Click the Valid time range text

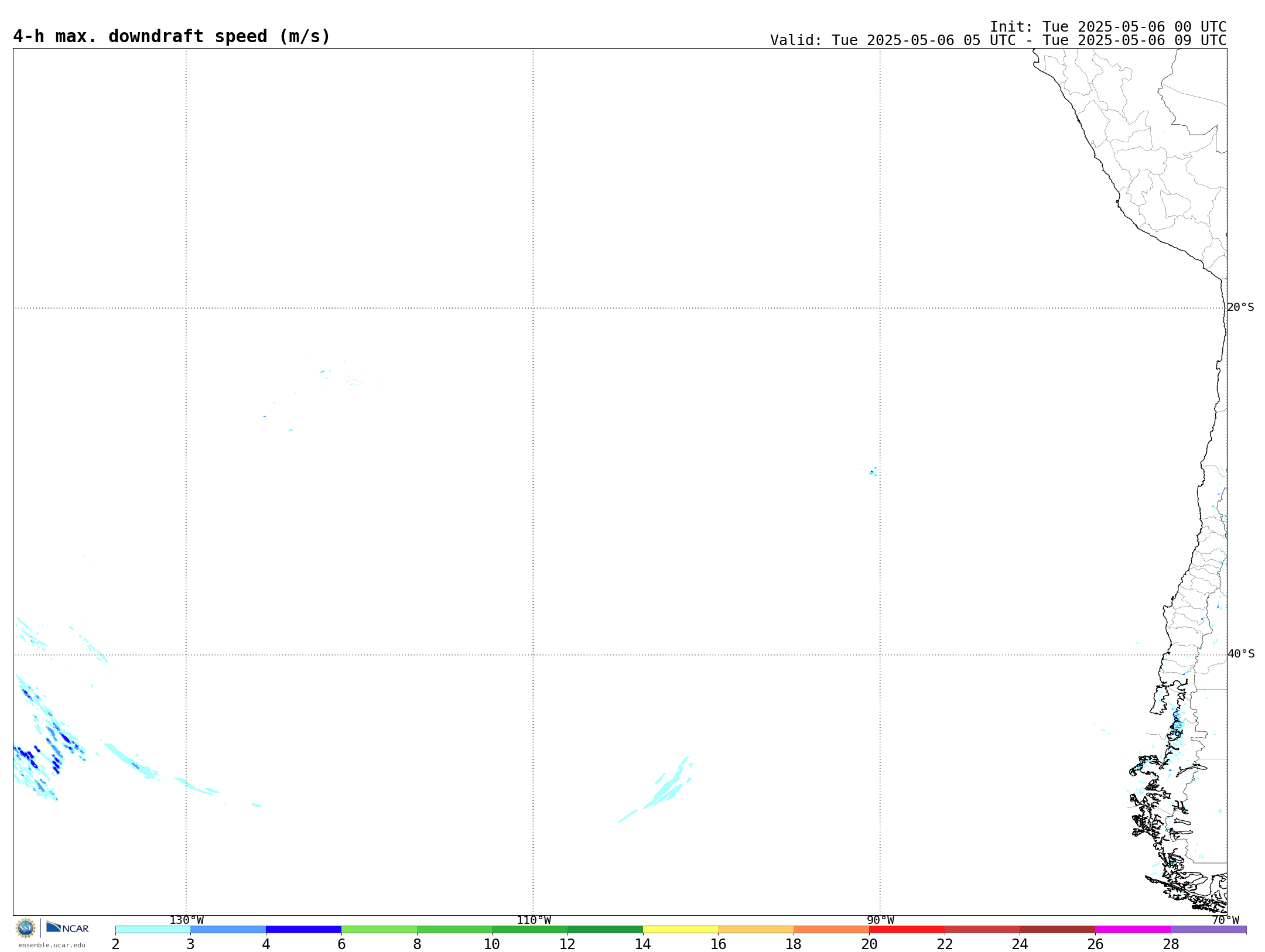pyautogui.click(x=998, y=40)
